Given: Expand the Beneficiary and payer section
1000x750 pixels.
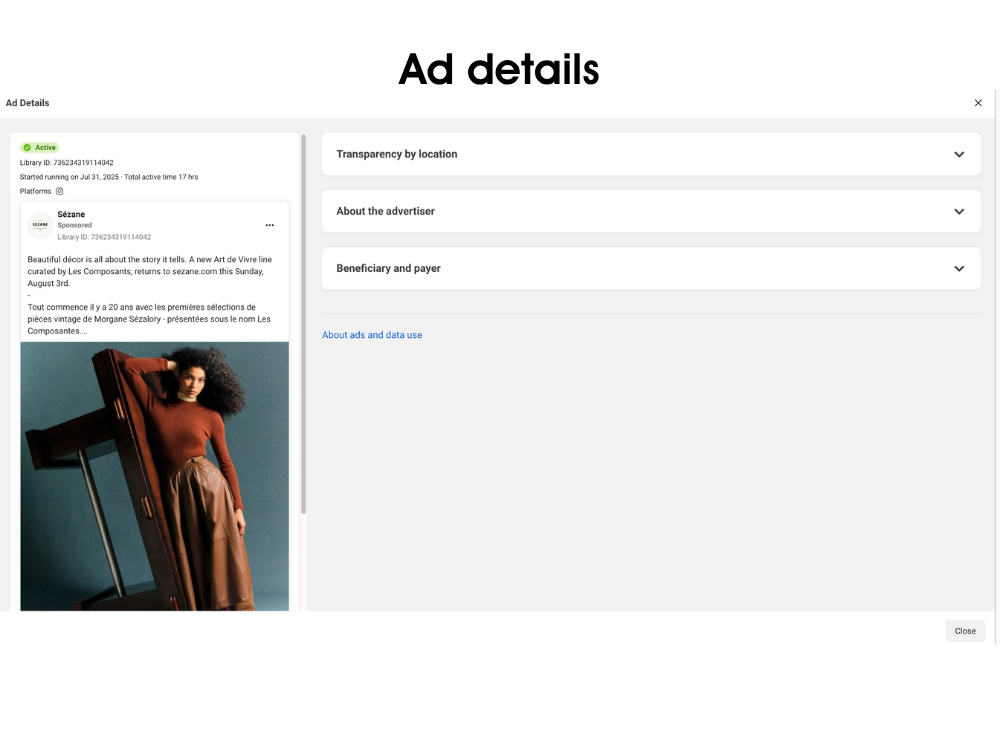Looking at the screenshot, I should click(x=651, y=268).
